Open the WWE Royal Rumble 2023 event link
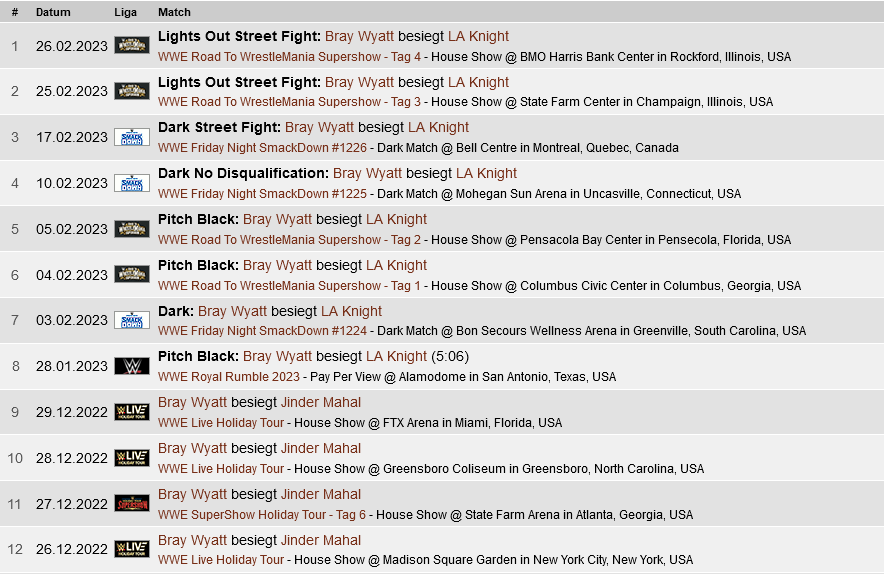Image resolution: width=884 pixels, height=574 pixels. pyautogui.click(x=229, y=377)
